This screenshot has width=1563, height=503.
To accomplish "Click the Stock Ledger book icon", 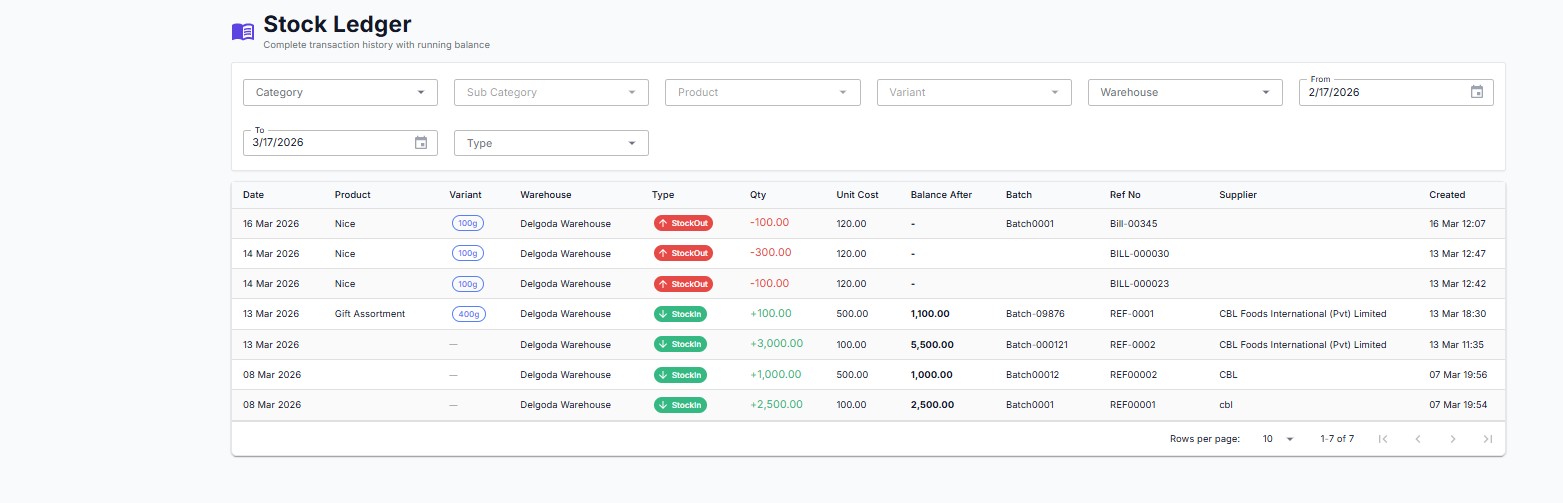I will pos(243,32).
